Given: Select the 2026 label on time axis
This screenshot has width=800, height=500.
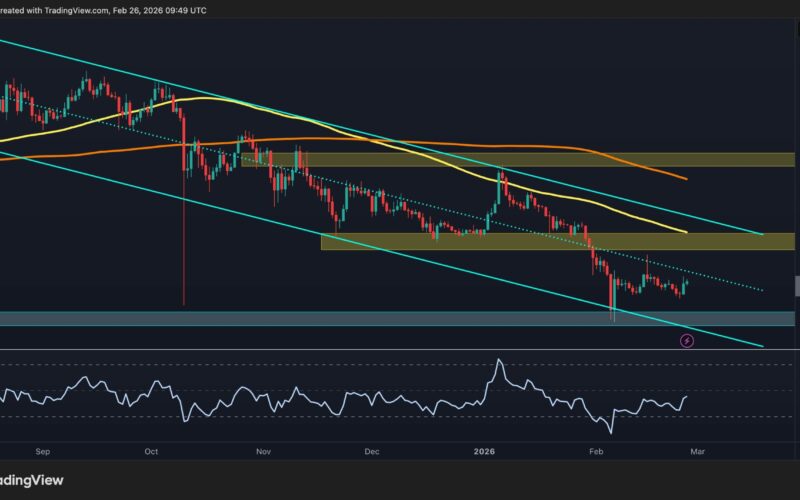Looking at the screenshot, I should 483,451.
